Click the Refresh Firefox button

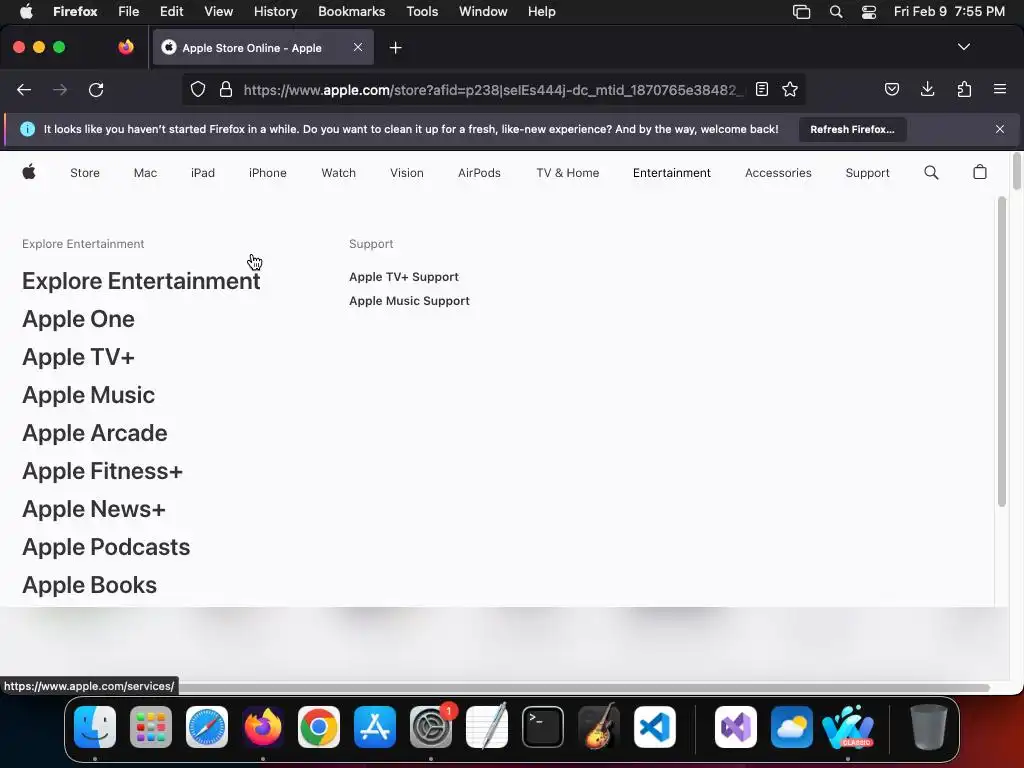point(852,129)
